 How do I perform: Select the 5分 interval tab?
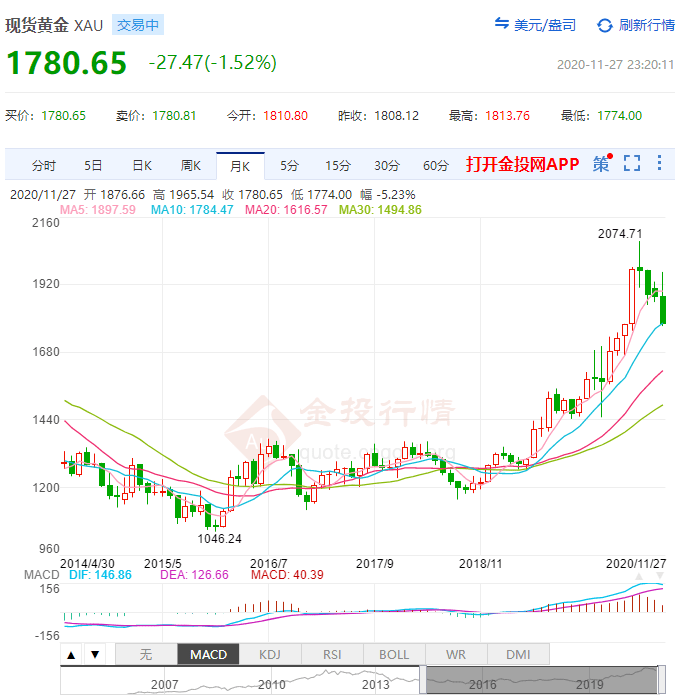[x=289, y=165]
